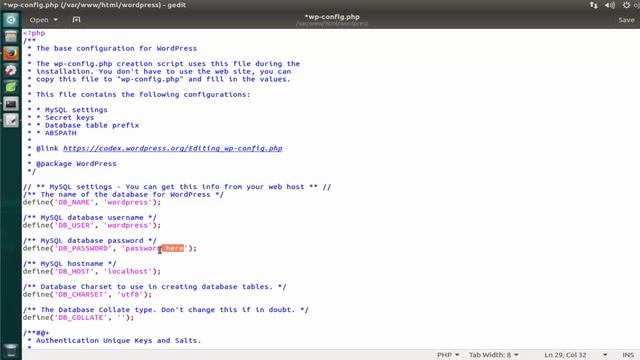Viewport: 640px width, 360px height.
Task: Click the '<?php' opening tag
Action: point(34,33)
